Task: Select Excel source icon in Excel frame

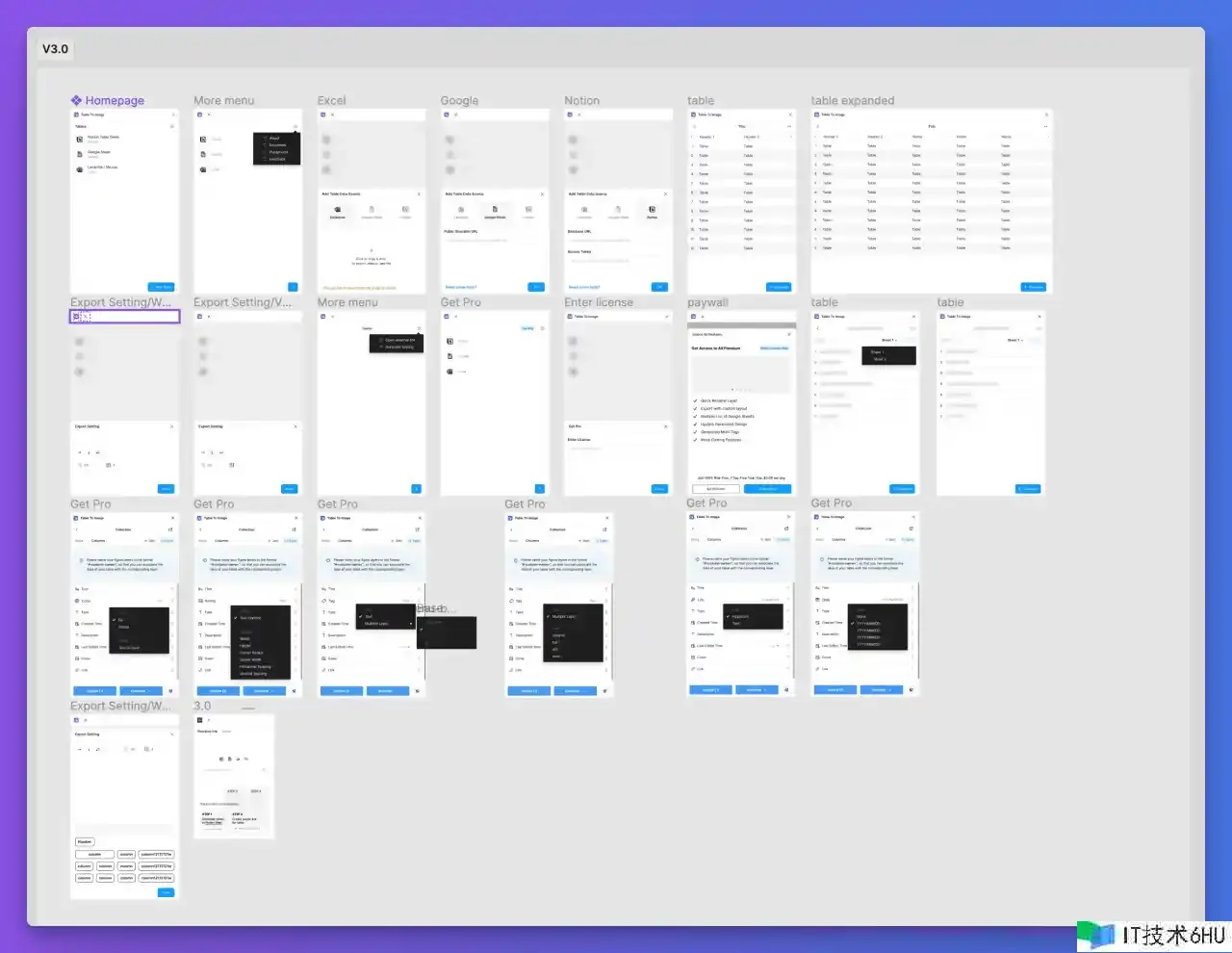Action: click(x=338, y=209)
